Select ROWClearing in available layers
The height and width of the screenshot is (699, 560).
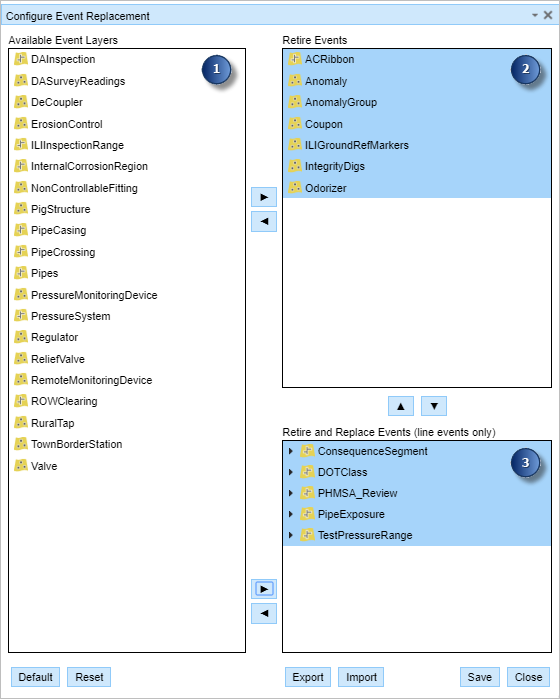127,401
